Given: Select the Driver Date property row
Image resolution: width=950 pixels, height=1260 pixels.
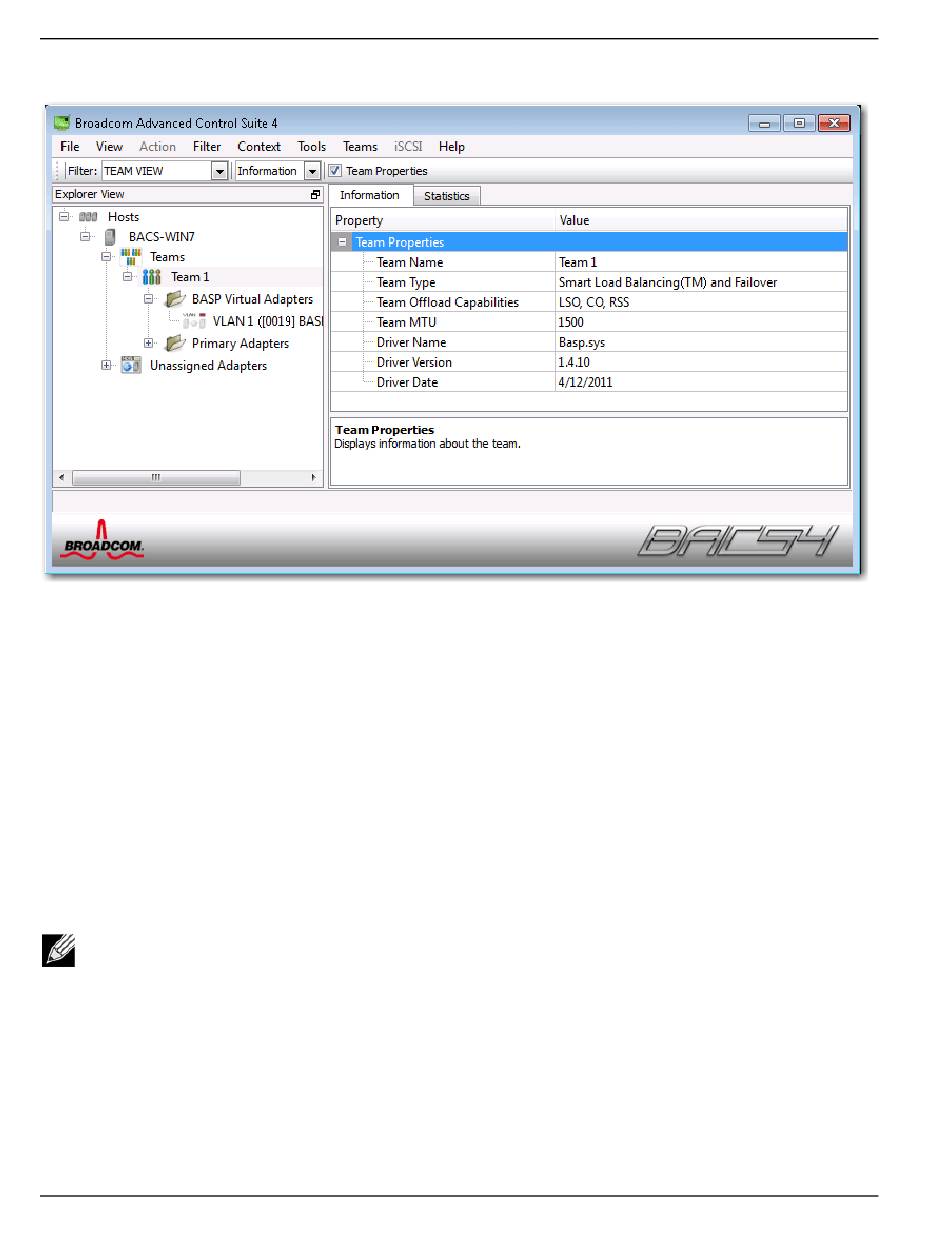Looking at the screenshot, I should tap(589, 382).
